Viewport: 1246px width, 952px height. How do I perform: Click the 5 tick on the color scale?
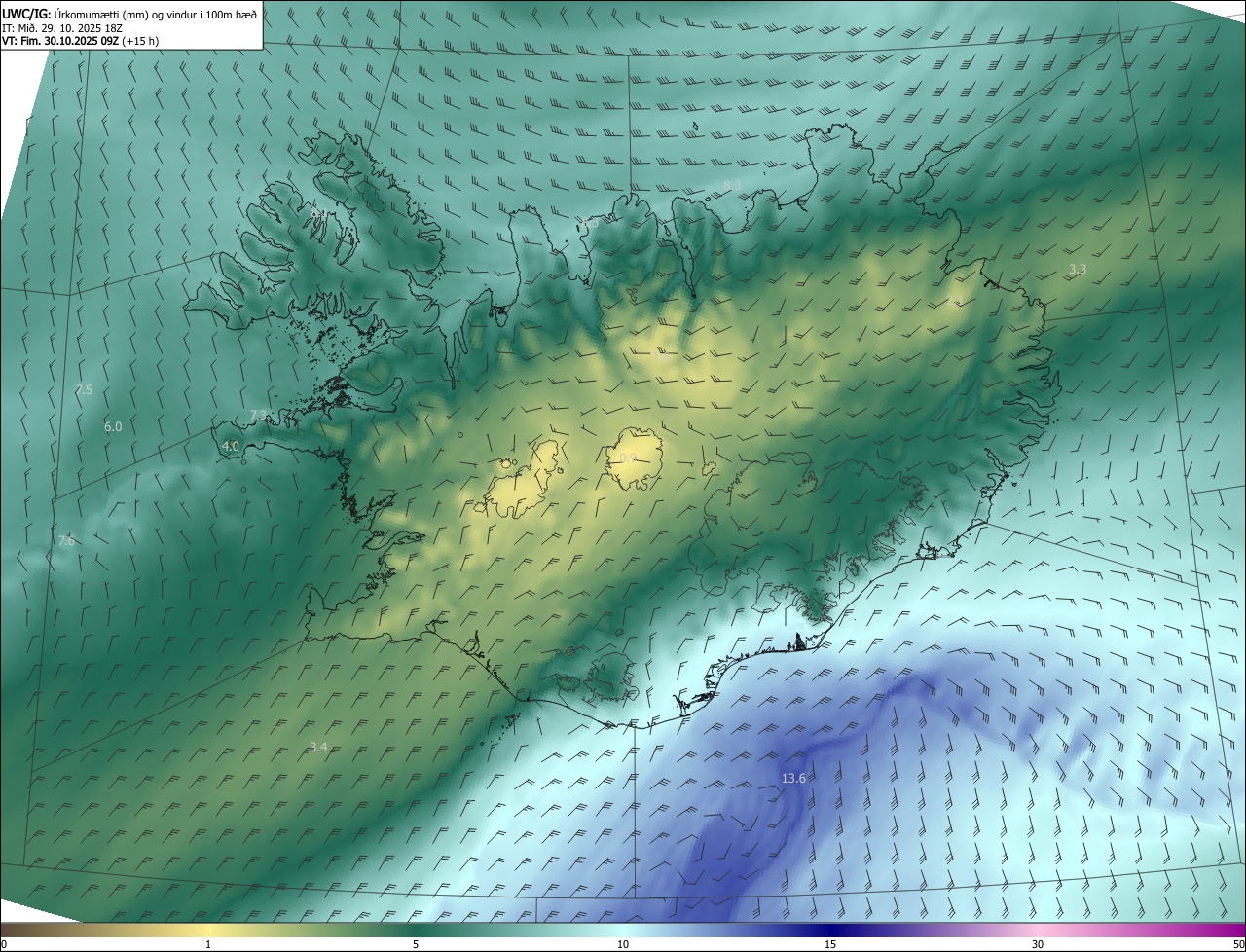(x=416, y=944)
